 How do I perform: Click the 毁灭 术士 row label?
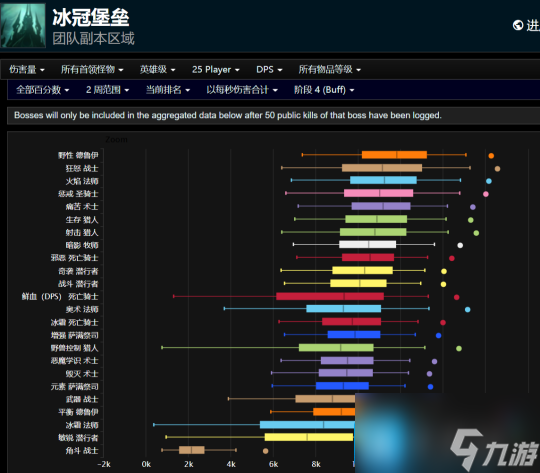coord(82,374)
